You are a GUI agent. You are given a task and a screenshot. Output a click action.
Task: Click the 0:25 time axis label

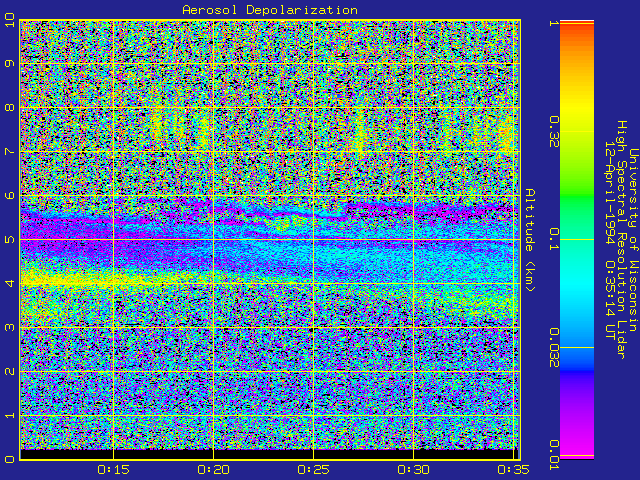[x=313, y=470]
